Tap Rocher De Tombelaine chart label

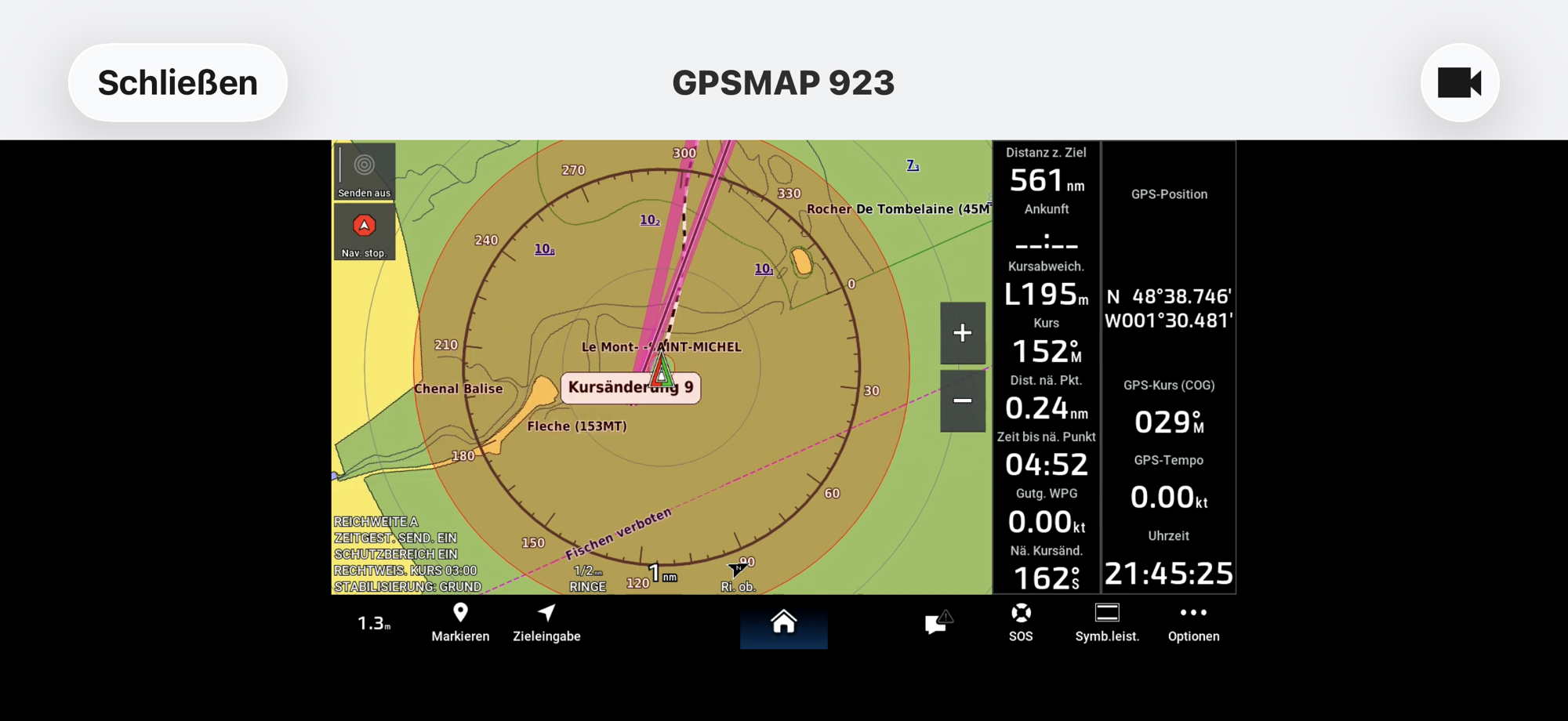898,209
